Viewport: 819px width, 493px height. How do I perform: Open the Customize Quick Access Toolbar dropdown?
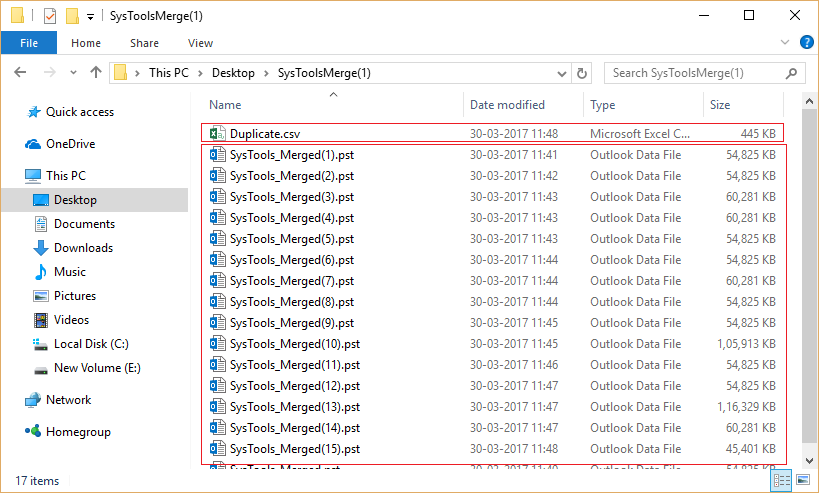click(x=90, y=17)
